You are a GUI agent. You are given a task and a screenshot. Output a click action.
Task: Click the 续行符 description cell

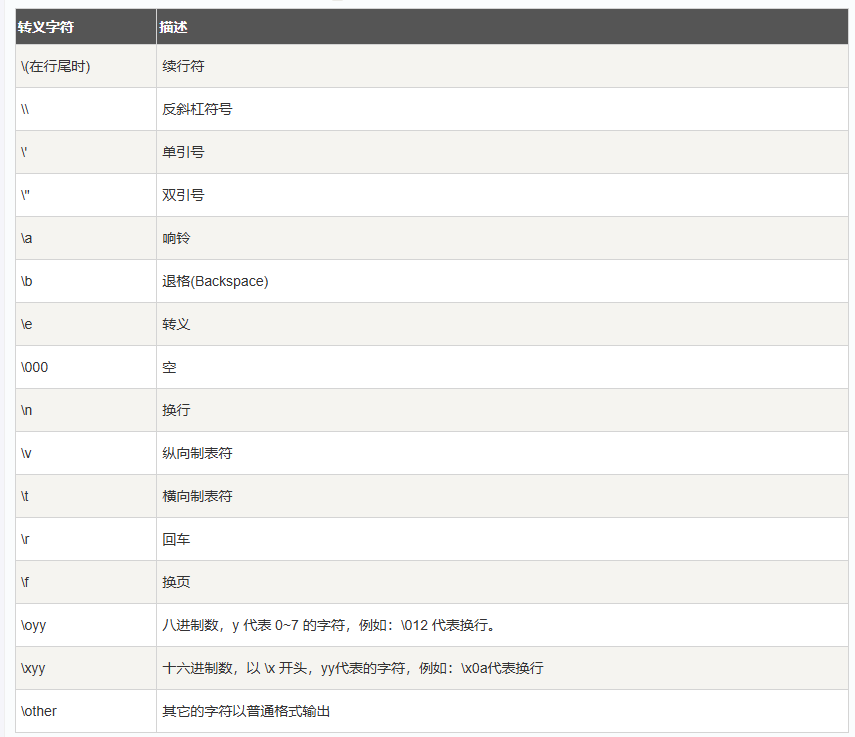click(184, 66)
